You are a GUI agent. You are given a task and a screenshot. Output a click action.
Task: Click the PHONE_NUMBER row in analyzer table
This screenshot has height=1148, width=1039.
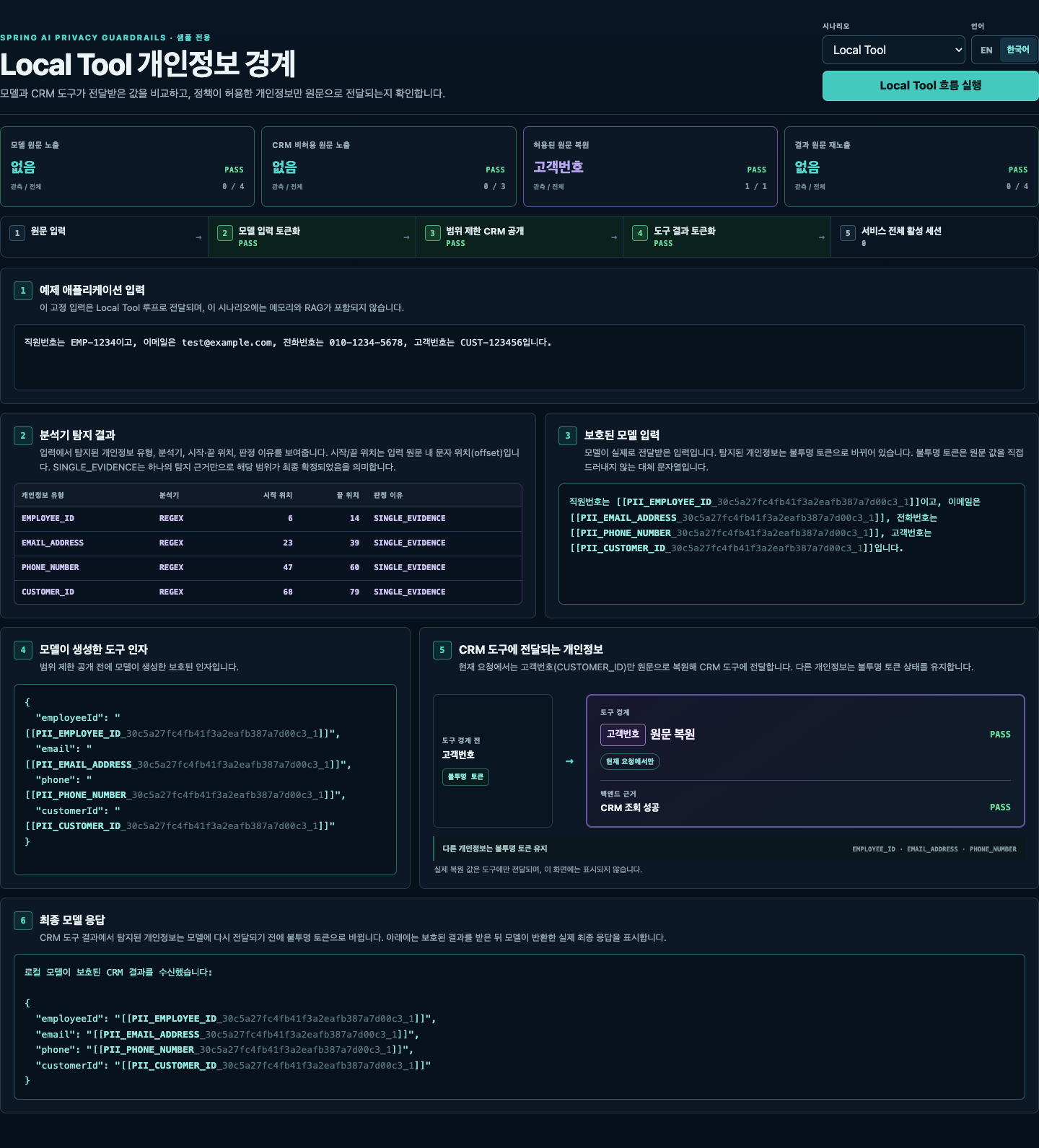coord(268,568)
